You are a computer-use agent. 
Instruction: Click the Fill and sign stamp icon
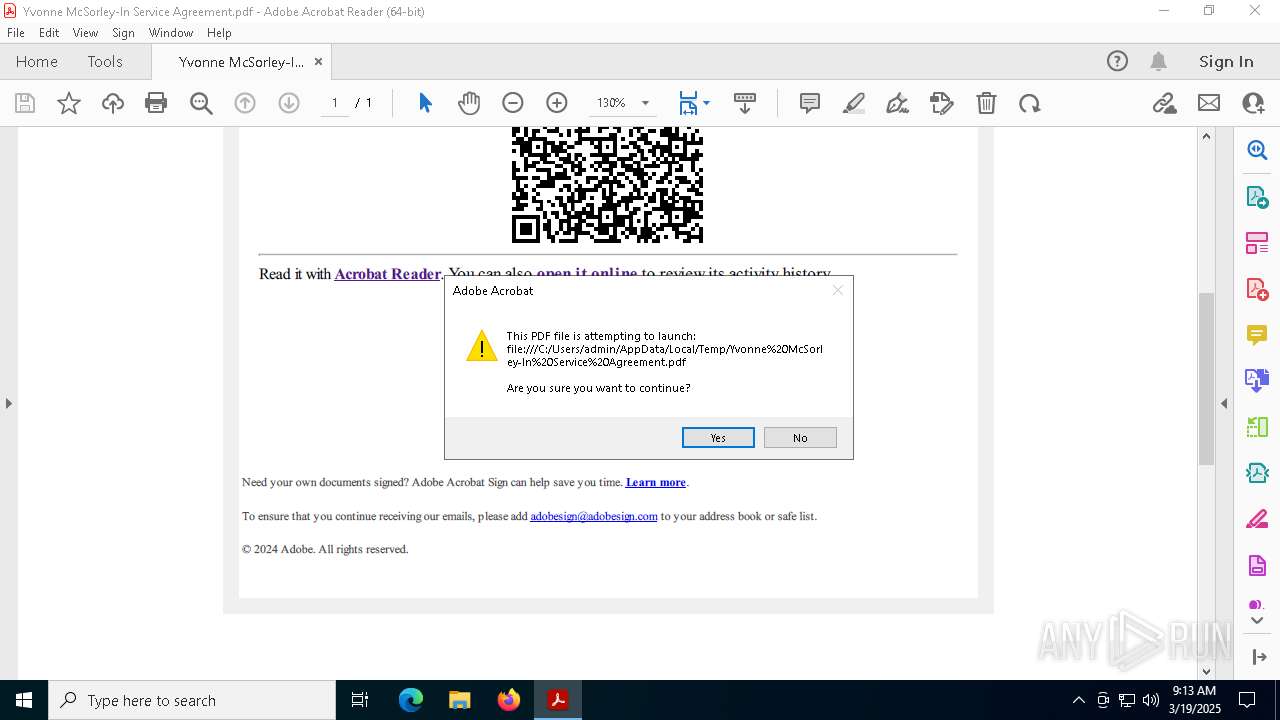tap(942, 103)
